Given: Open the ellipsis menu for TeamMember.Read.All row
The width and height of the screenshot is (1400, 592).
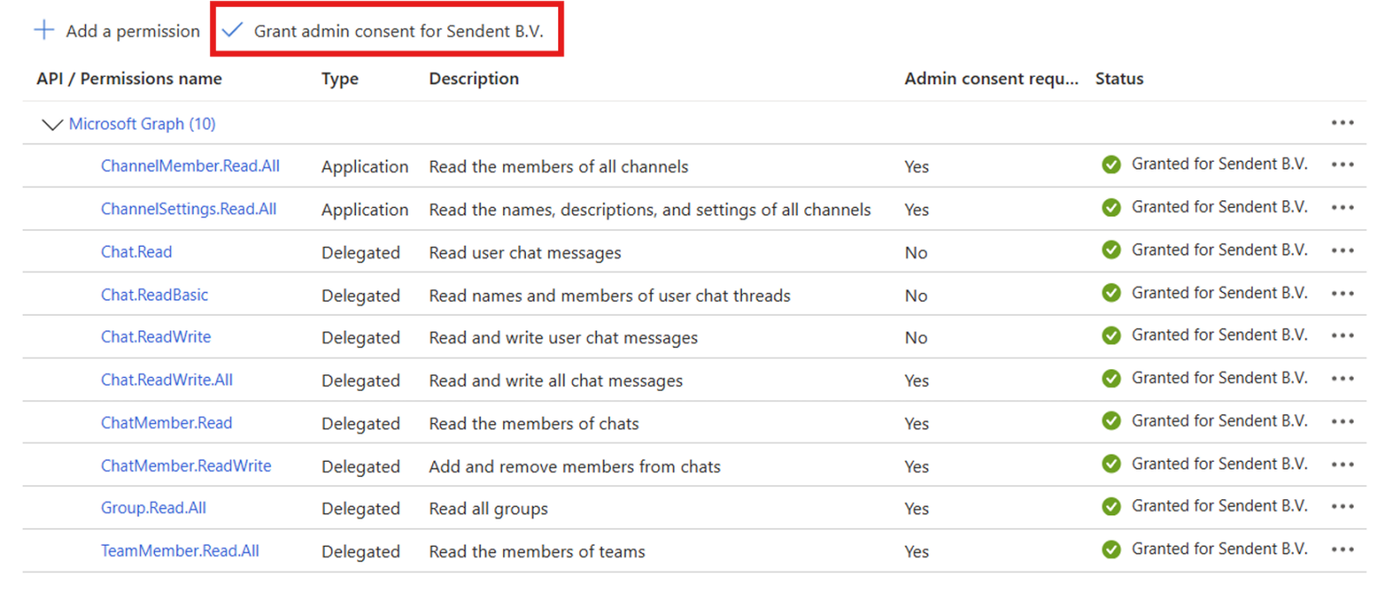Looking at the screenshot, I should click(1342, 550).
